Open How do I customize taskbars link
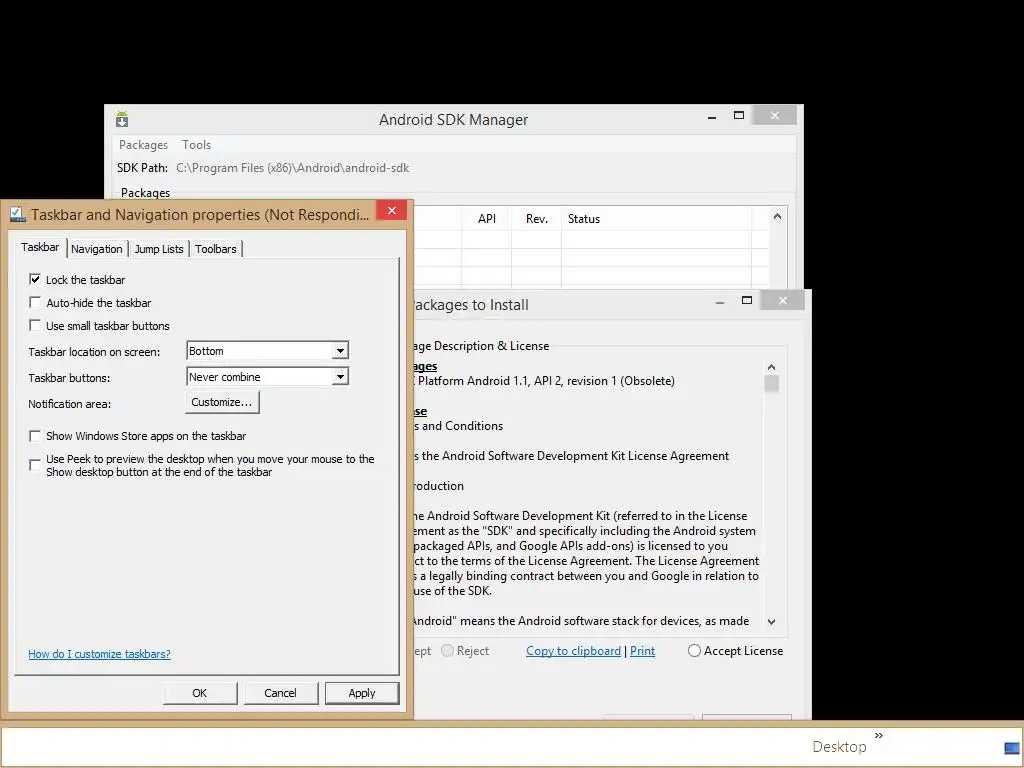Image resolution: width=1024 pixels, height=768 pixels. point(99,654)
